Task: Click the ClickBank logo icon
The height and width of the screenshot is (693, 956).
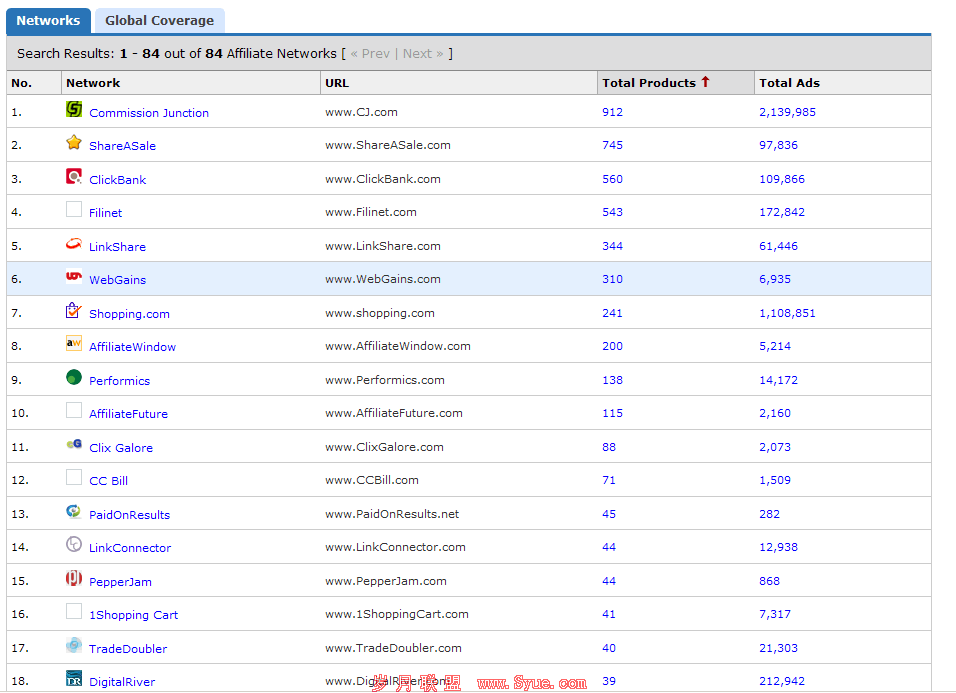Action: pos(74,177)
